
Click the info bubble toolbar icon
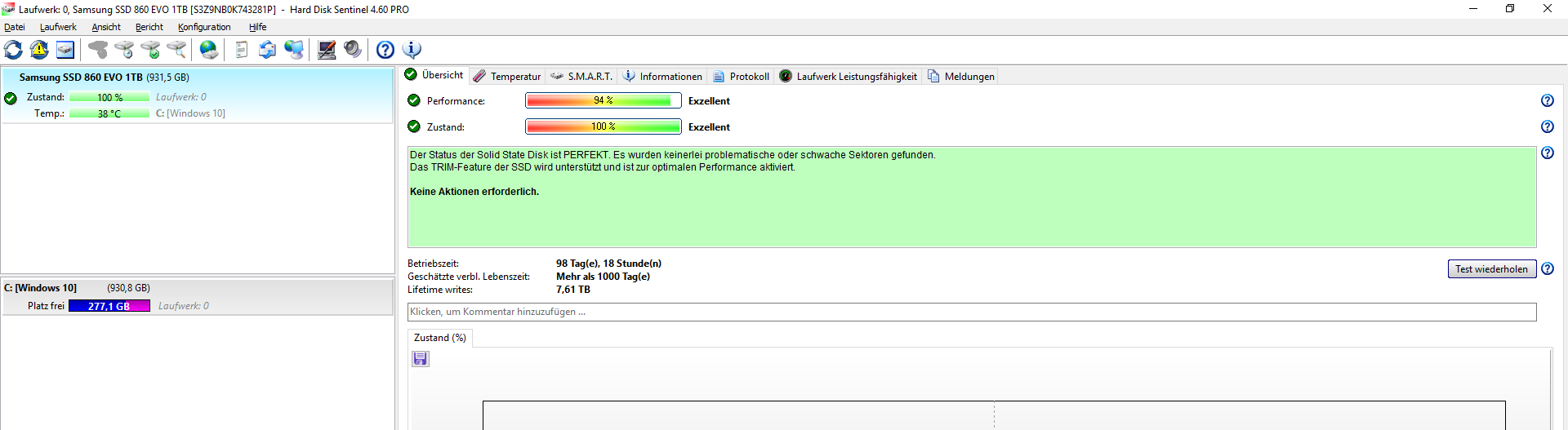[x=412, y=50]
